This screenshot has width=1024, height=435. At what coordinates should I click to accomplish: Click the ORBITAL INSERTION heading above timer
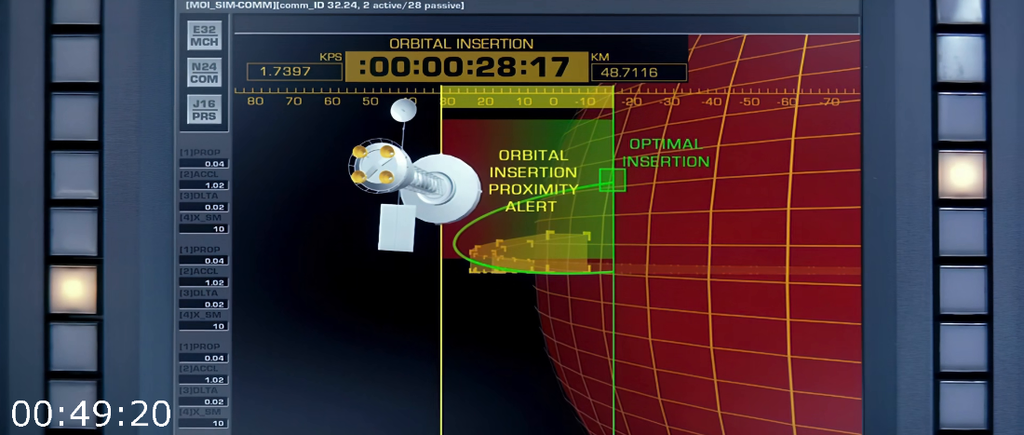[461, 44]
